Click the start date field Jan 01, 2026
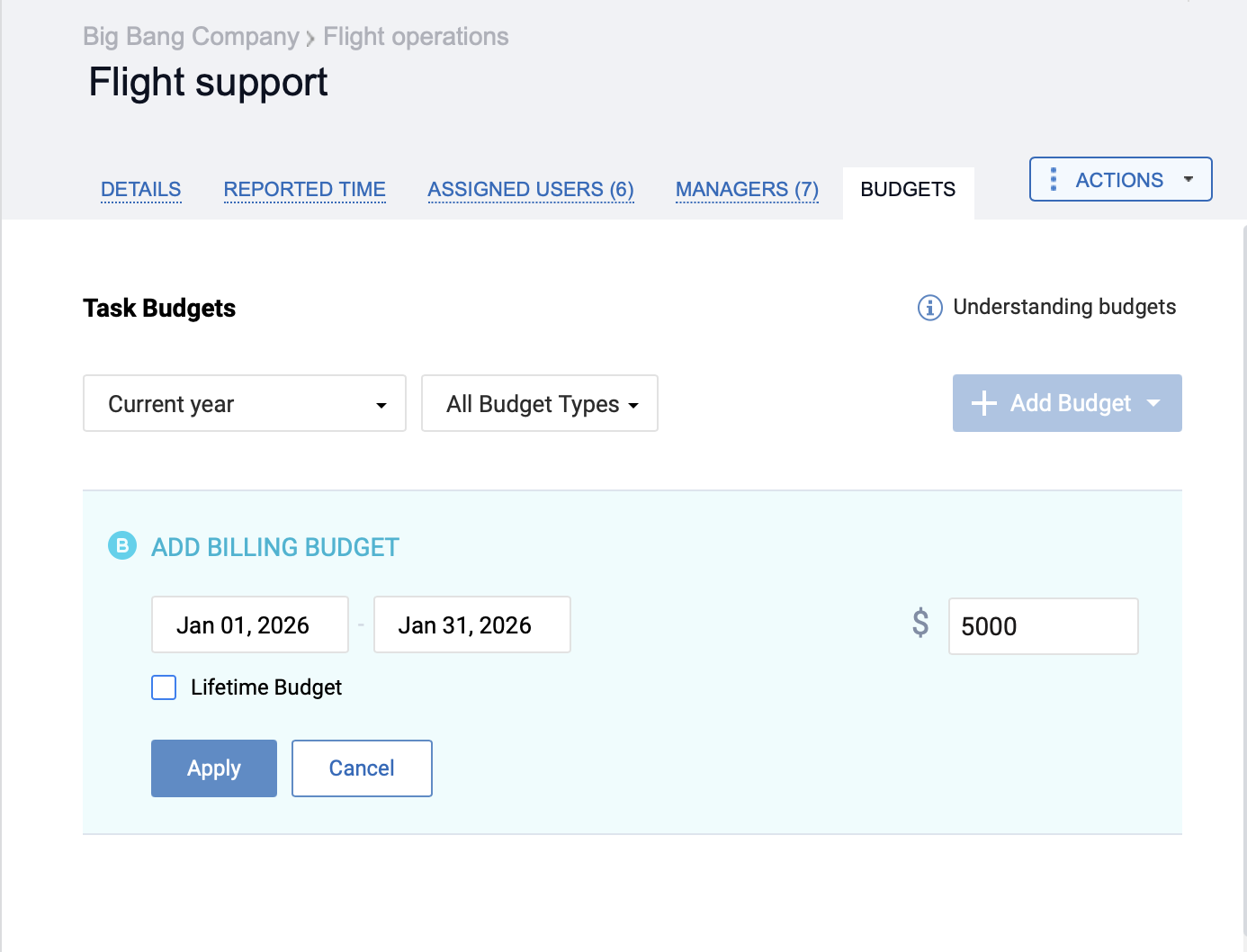Image resolution: width=1247 pixels, height=952 pixels. [x=249, y=624]
